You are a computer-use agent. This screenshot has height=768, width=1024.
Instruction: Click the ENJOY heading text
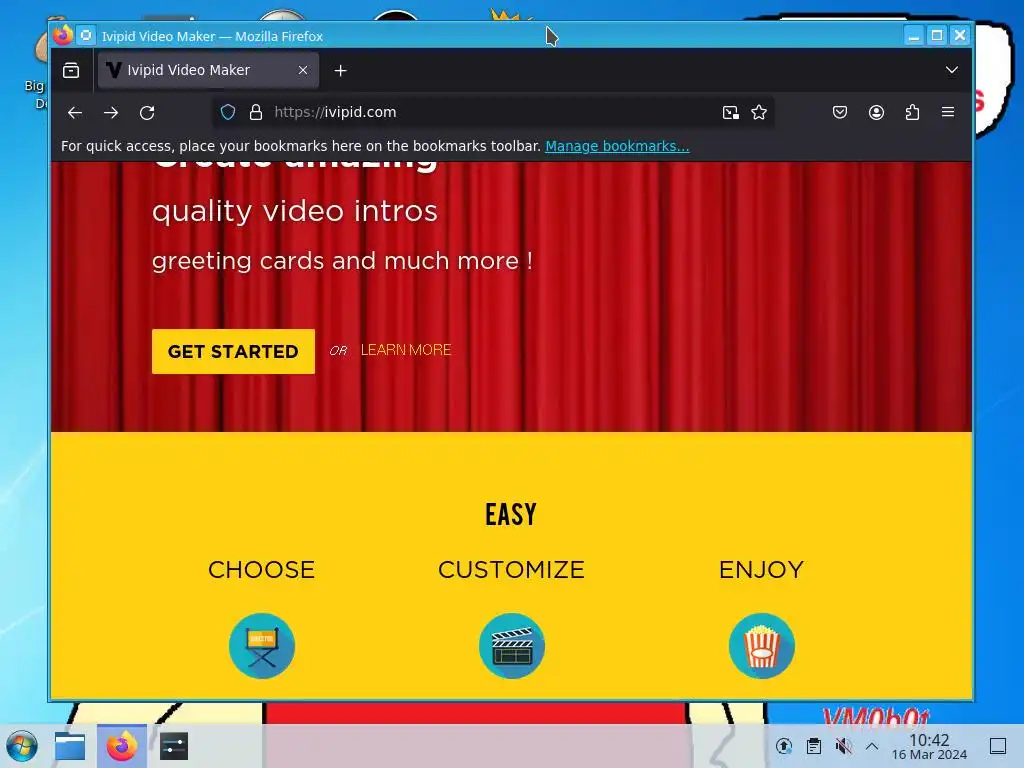[761, 569]
